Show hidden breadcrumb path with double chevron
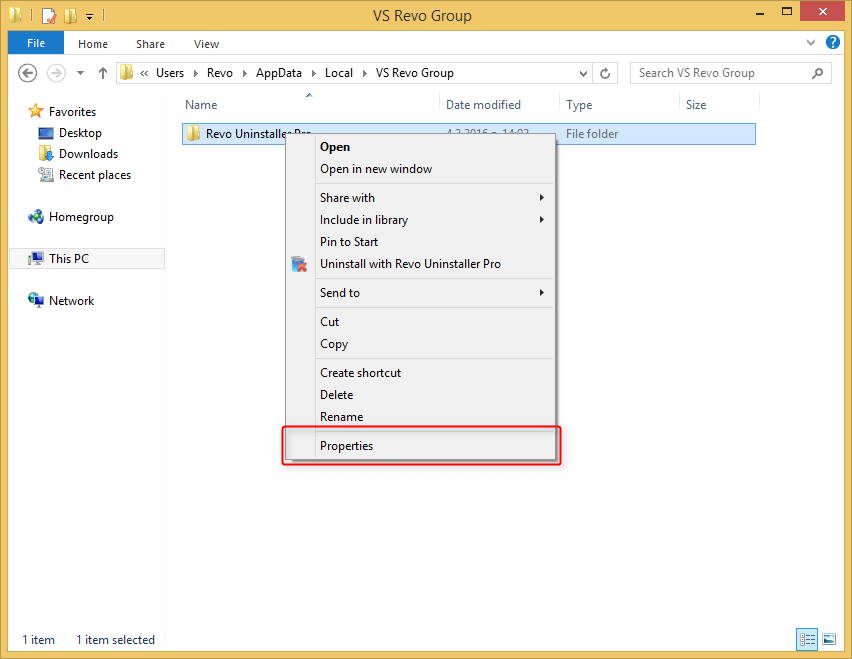This screenshot has height=659, width=852. (144, 73)
